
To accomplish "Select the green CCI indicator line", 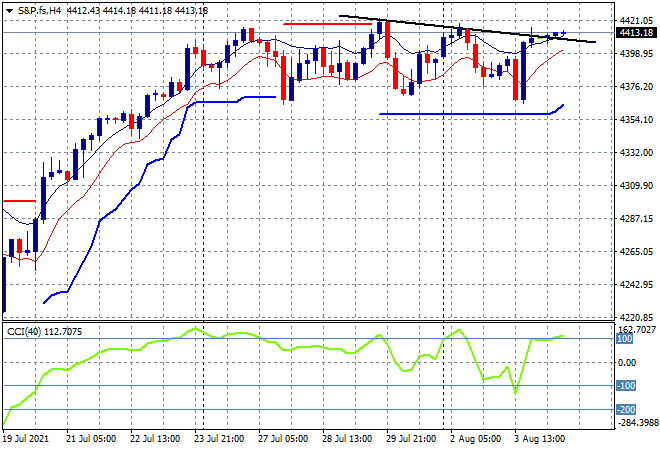I will coord(283,349).
